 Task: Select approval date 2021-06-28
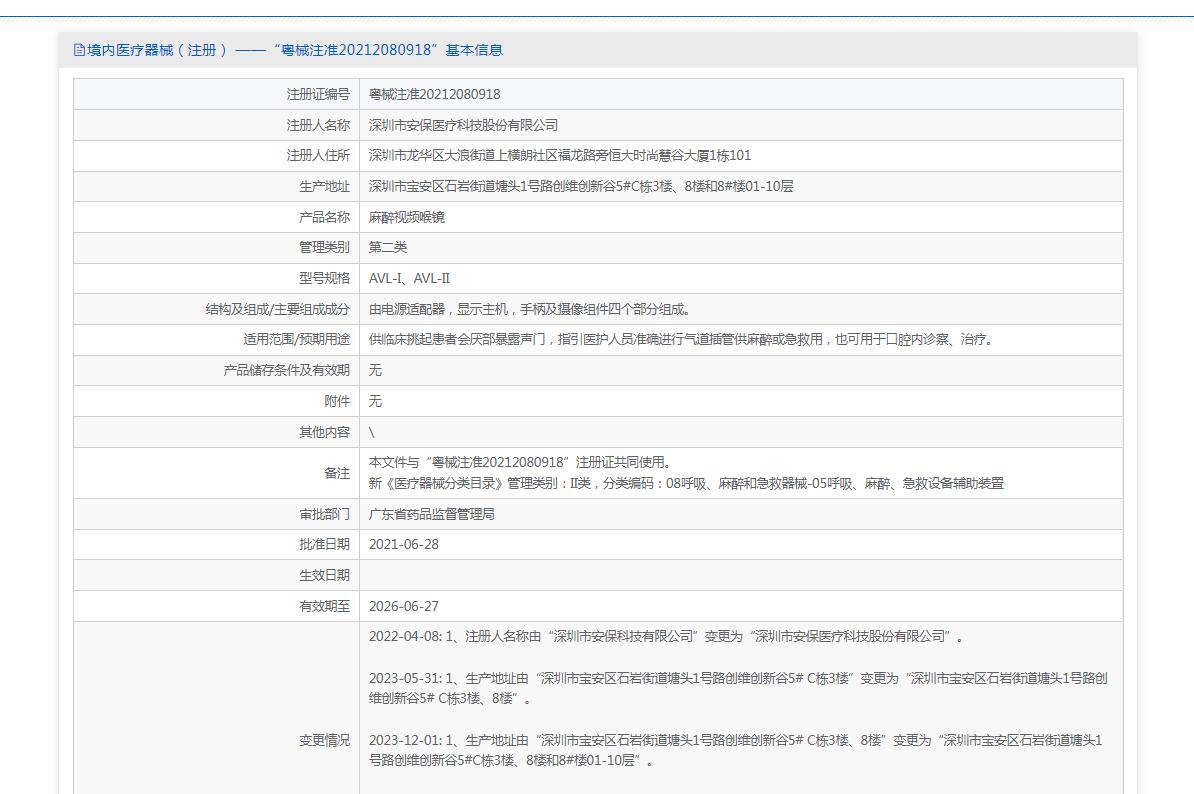[404, 545]
